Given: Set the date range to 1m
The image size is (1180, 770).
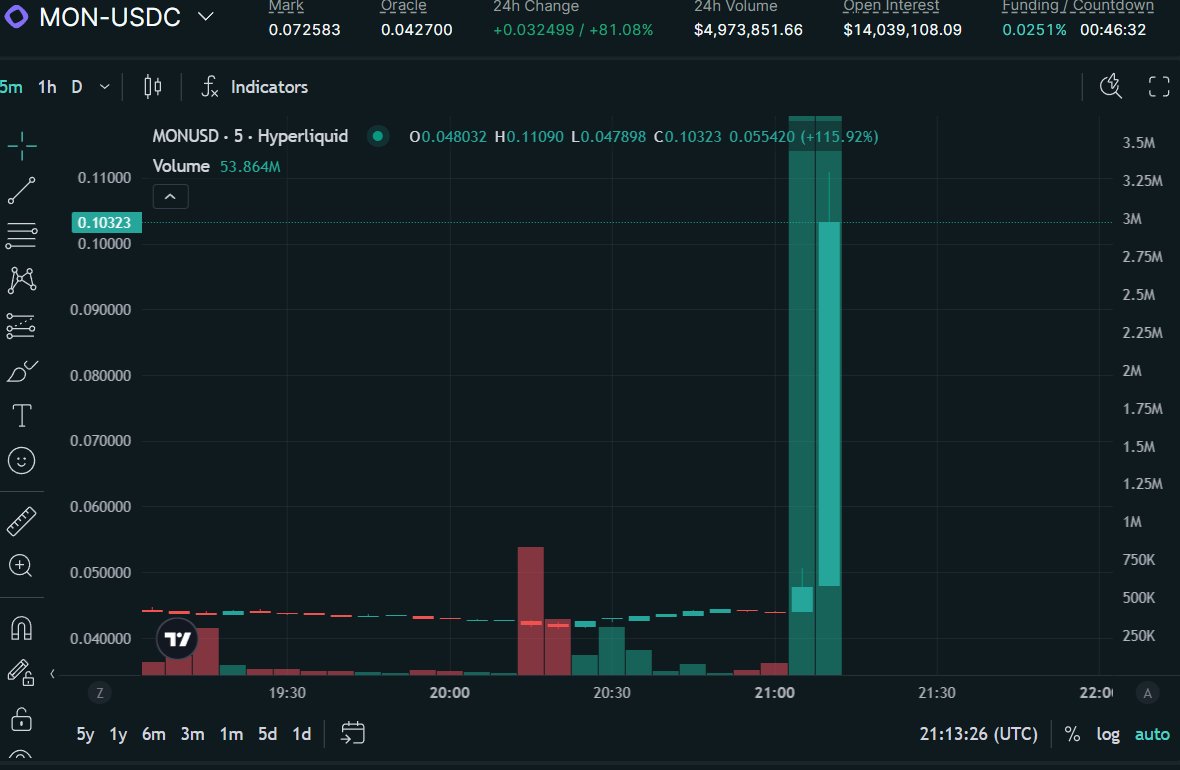Looking at the screenshot, I should 231,734.
